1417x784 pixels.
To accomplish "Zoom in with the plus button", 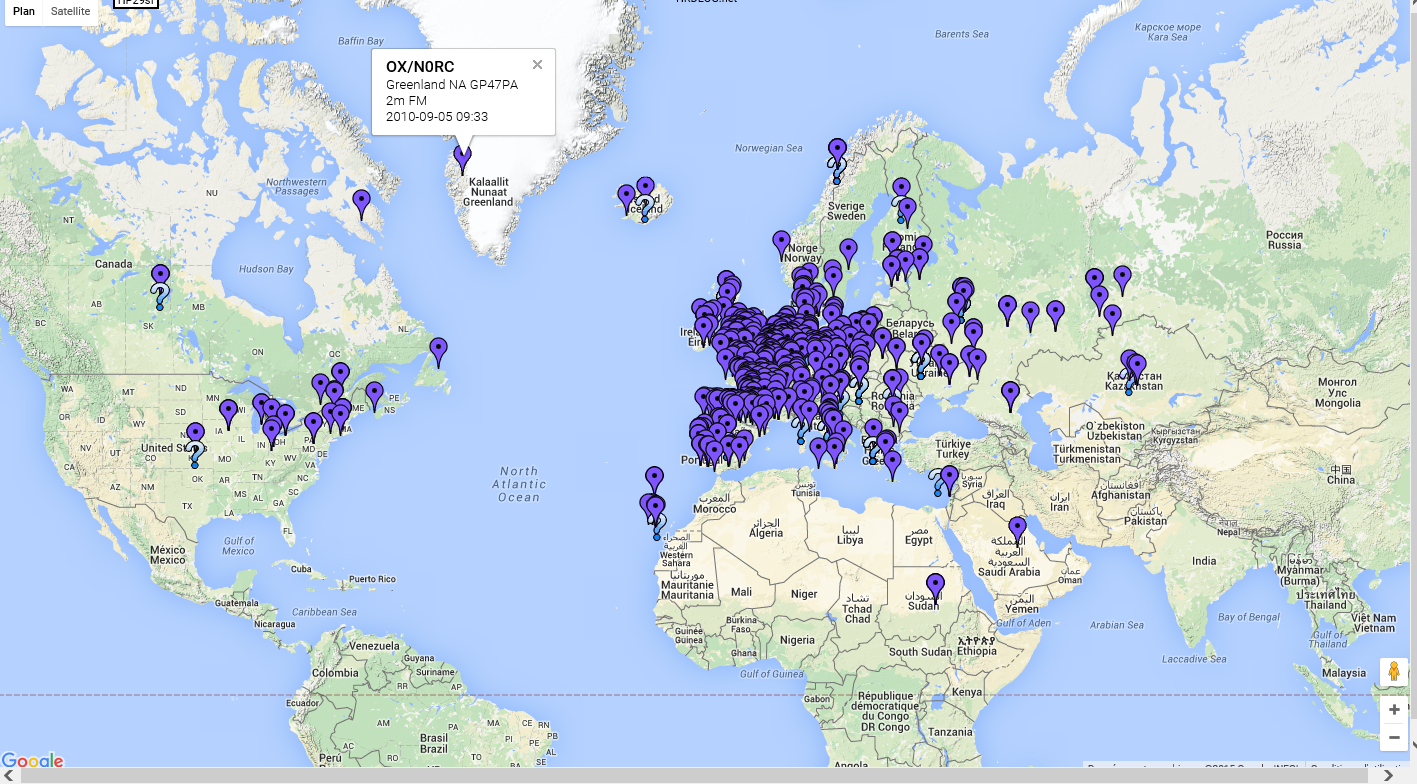I will (1394, 709).
